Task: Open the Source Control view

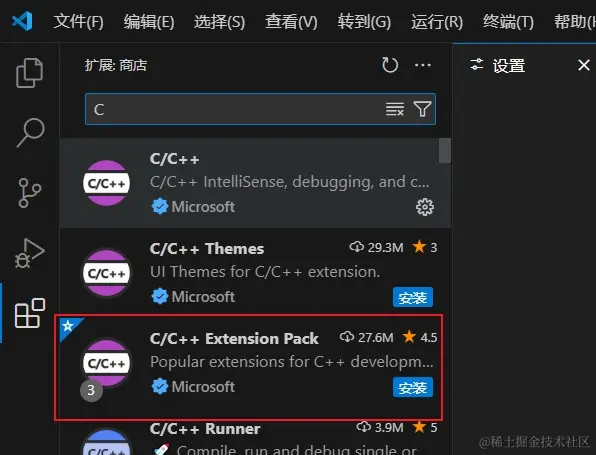Action: (x=29, y=193)
